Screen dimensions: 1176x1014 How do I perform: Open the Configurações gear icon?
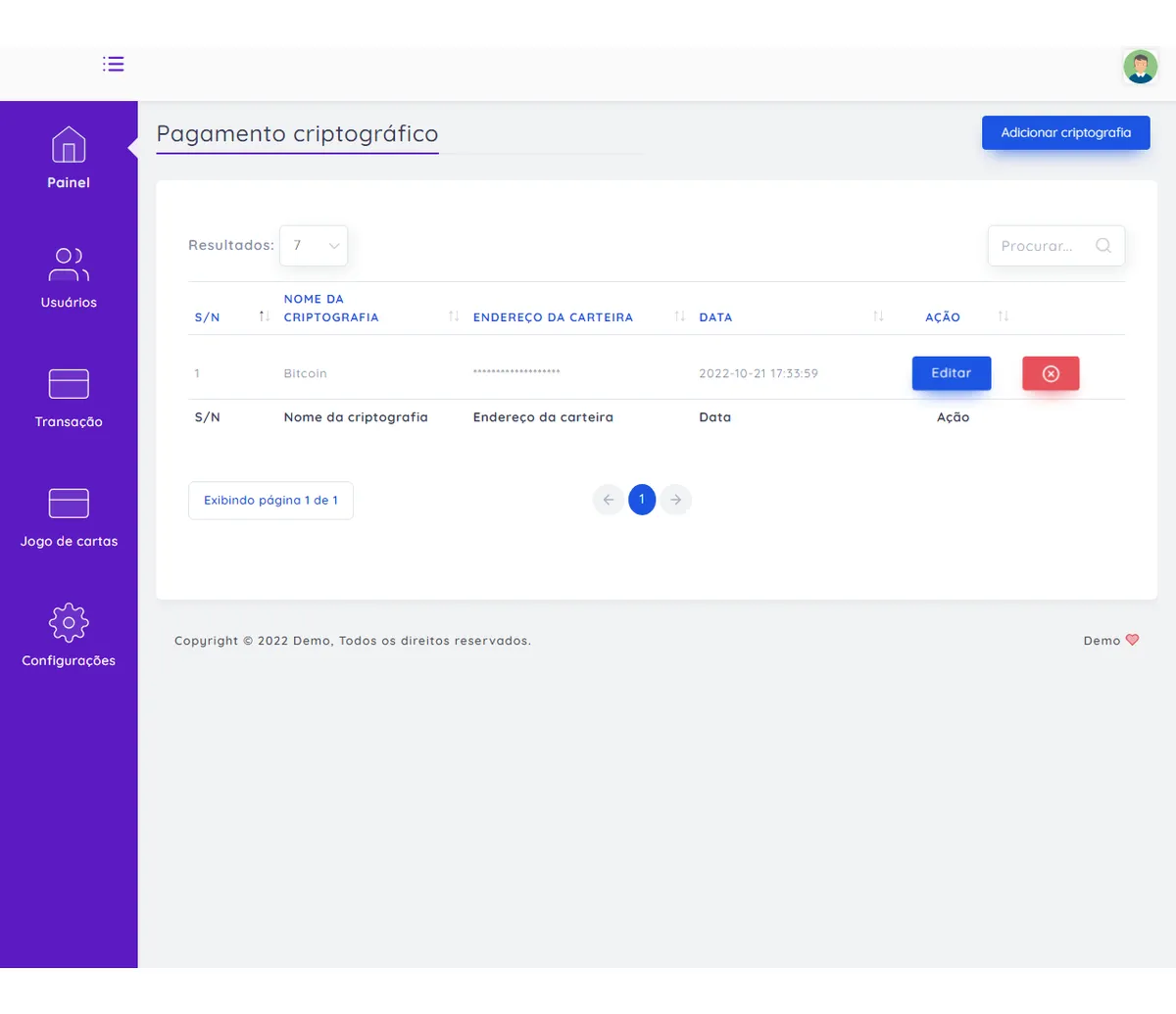click(x=69, y=623)
